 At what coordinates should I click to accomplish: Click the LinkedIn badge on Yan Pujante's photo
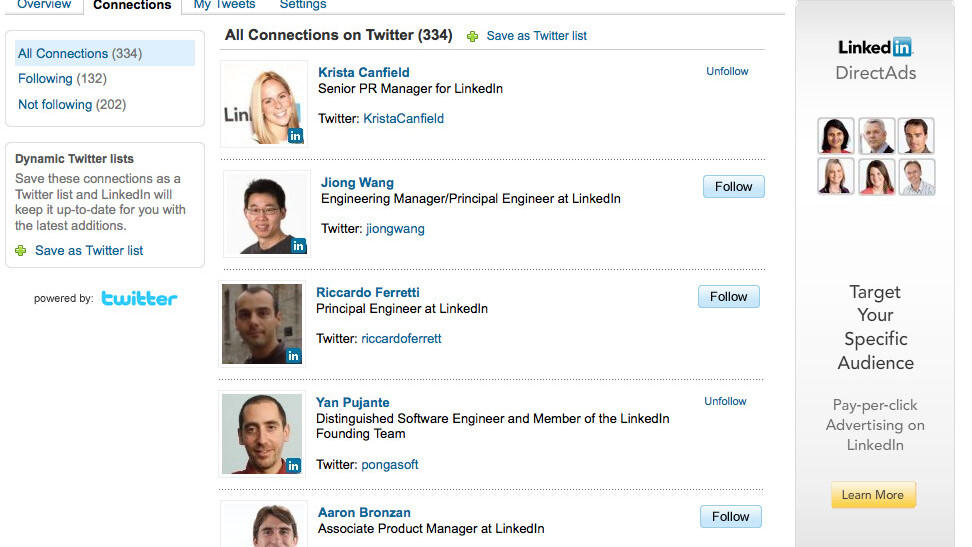pyautogui.click(x=293, y=465)
